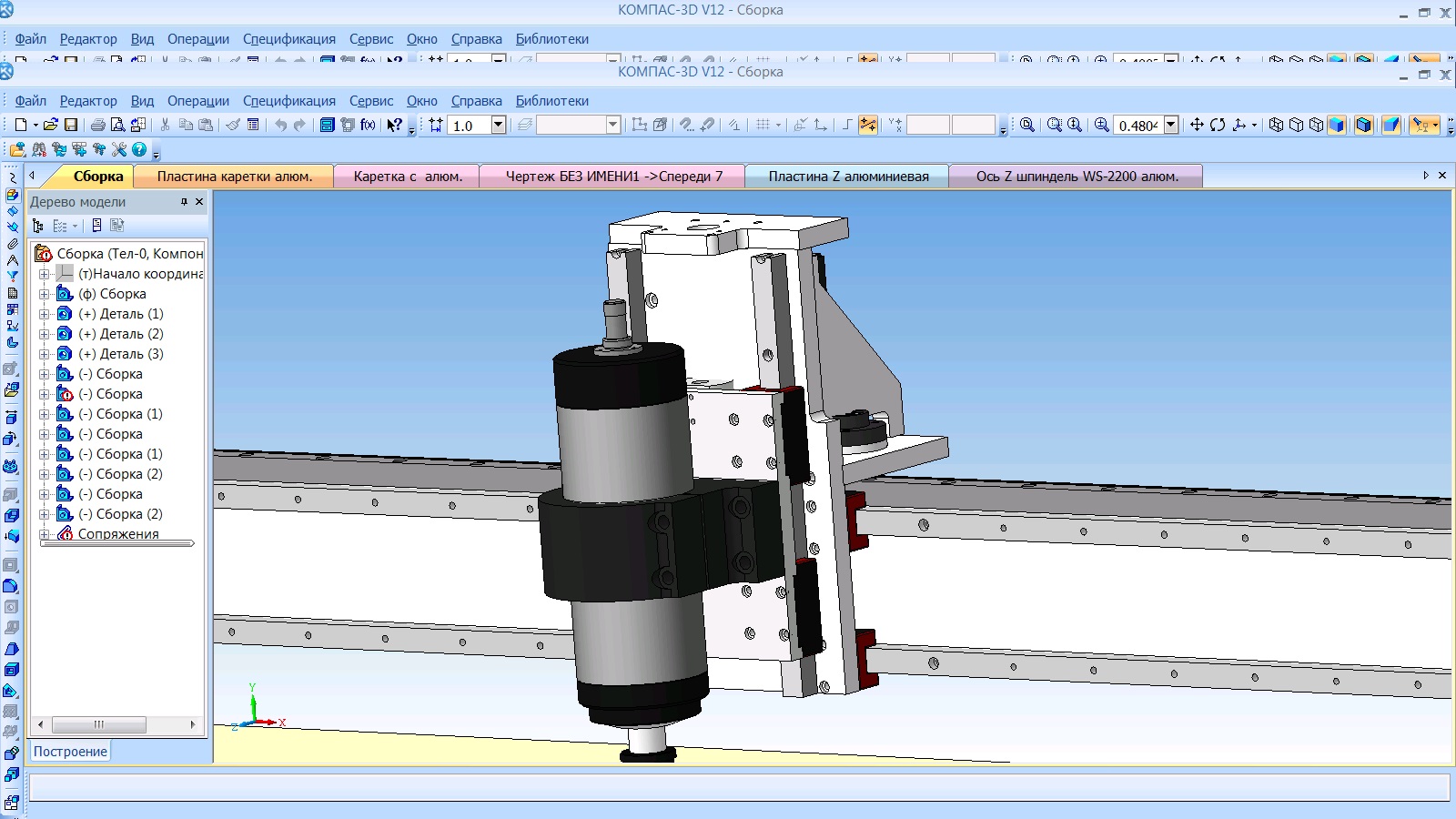Click the binoculars find icon
Viewport: 1456px width, 819px height.
coord(38,150)
